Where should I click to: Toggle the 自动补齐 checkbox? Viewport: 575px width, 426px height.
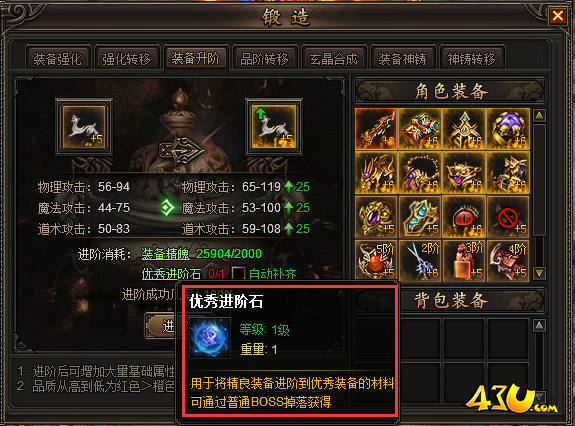point(238,273)
